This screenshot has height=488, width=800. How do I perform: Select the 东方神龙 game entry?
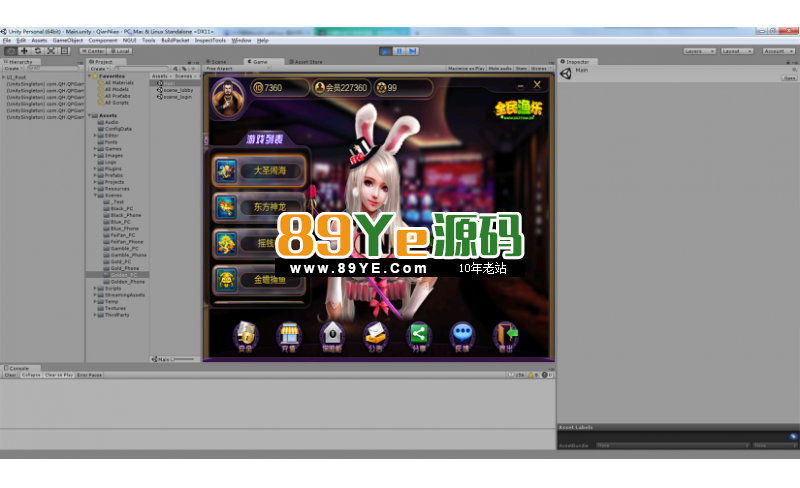tap(259, 207)
